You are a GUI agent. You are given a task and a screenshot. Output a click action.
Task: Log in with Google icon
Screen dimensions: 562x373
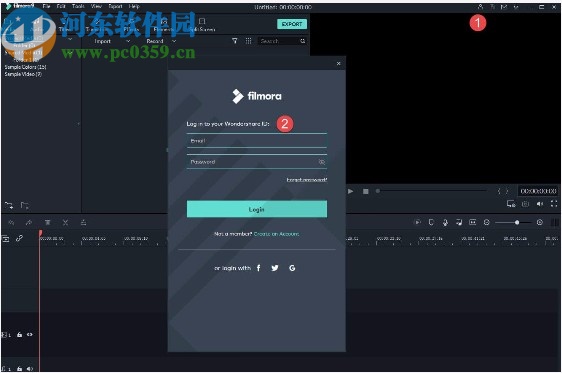point(292,268)
